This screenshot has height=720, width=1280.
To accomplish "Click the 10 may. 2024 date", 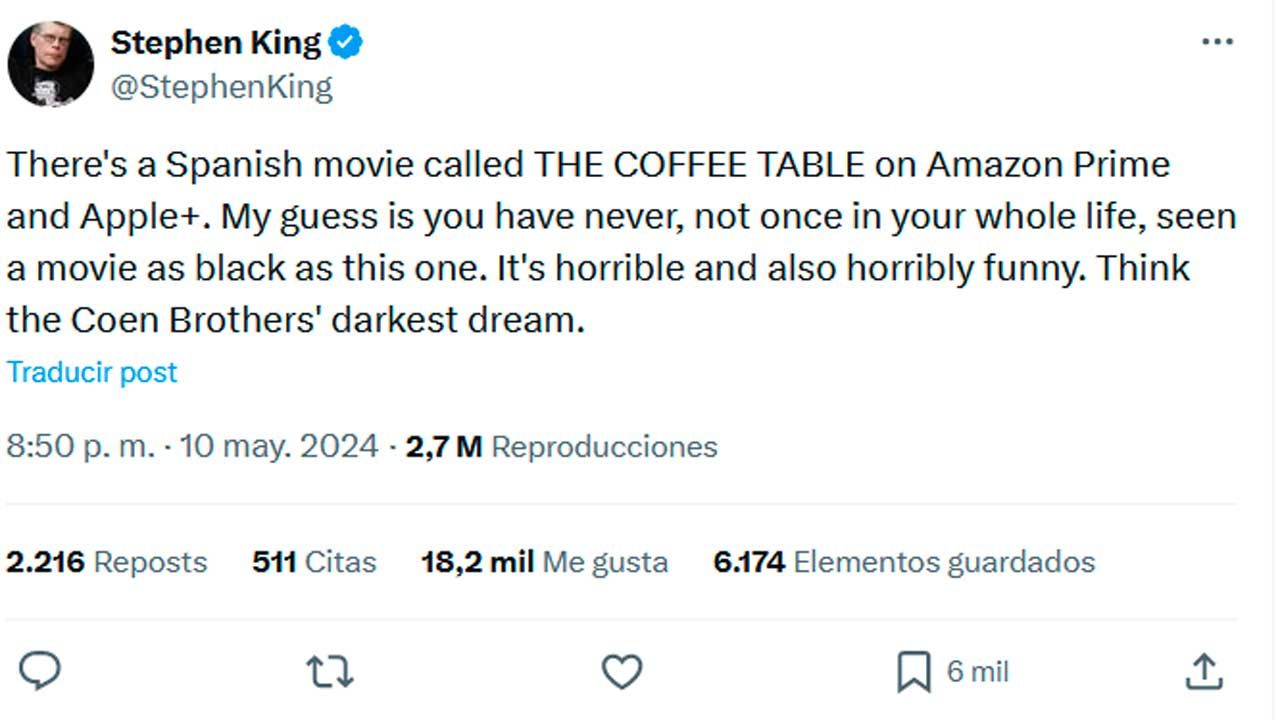I will tap(279, 446).
